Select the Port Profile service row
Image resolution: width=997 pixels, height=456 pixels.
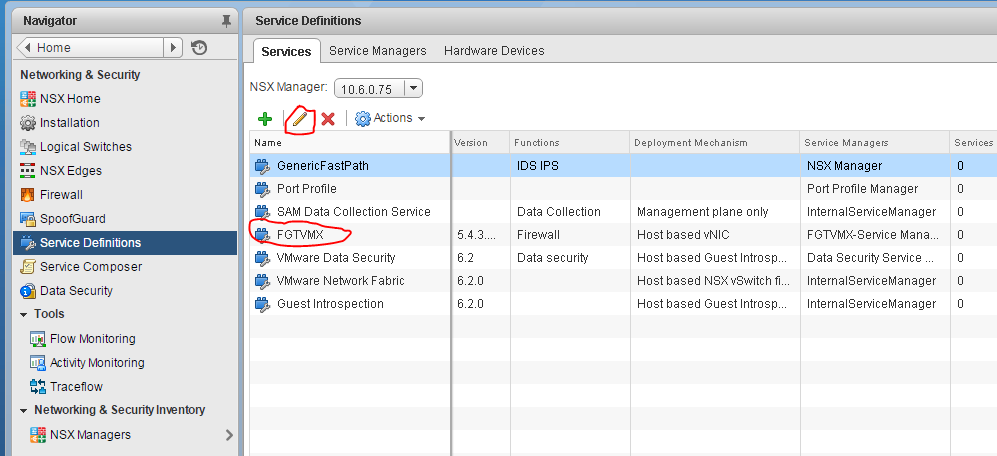tap(623, 189)
